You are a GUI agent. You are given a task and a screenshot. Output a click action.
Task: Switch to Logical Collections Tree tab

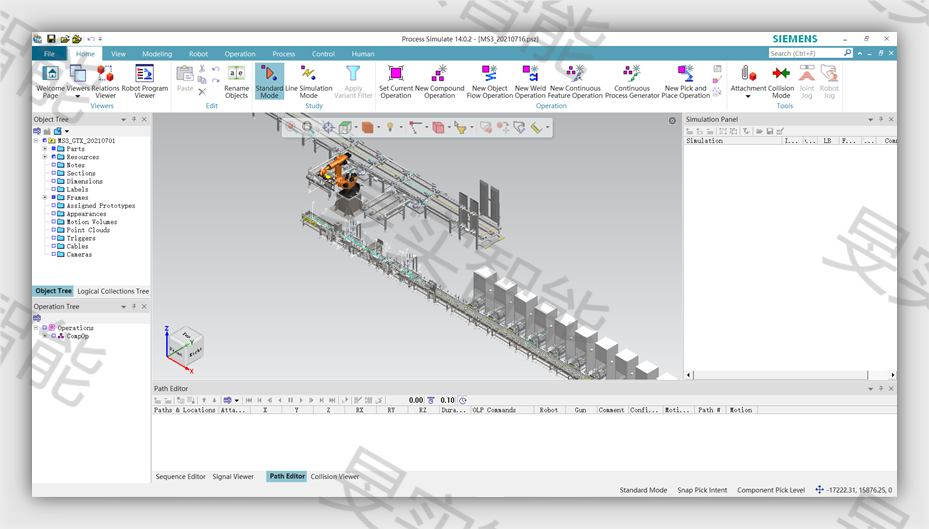tap(113, 292)
